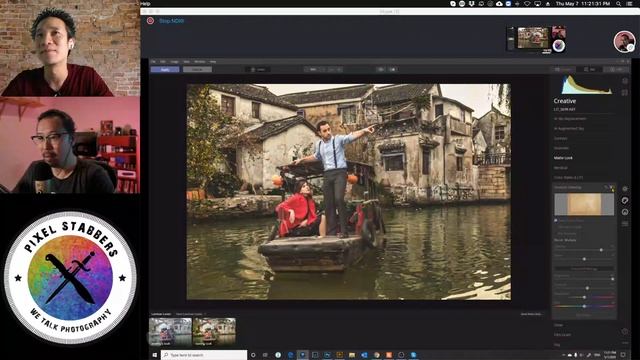Click the Save New Look button
The height and width of the screenshot is (360, 640).
click(x=531, y=314)
